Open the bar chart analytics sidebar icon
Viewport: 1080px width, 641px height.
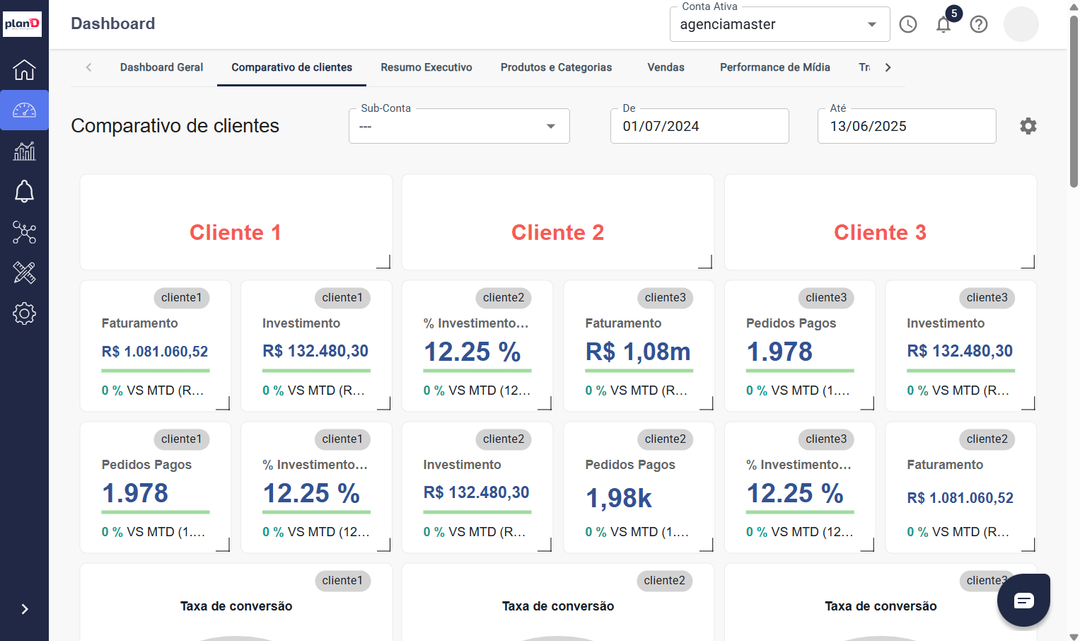(24, 151)
